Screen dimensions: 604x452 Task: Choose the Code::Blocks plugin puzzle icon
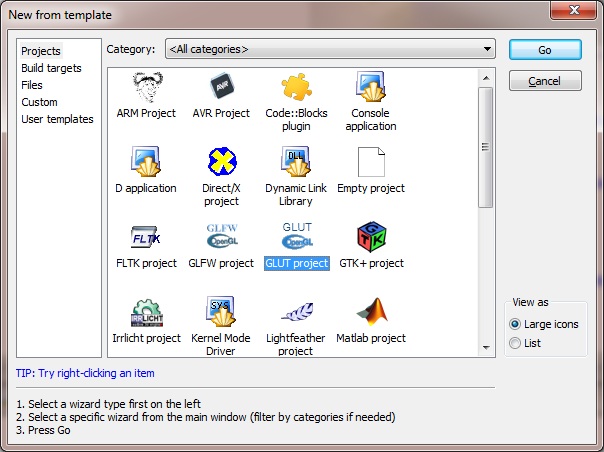(x=296, y=87)
